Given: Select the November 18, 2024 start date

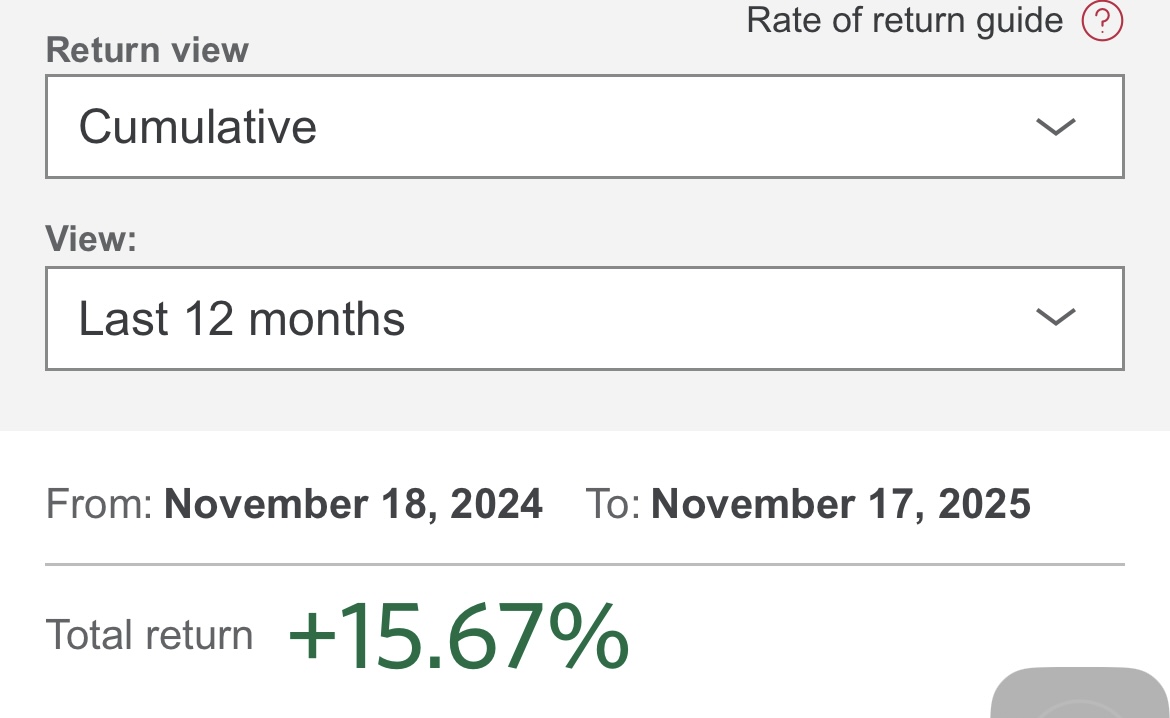Looking at the screenshot, I should (353, 504).
